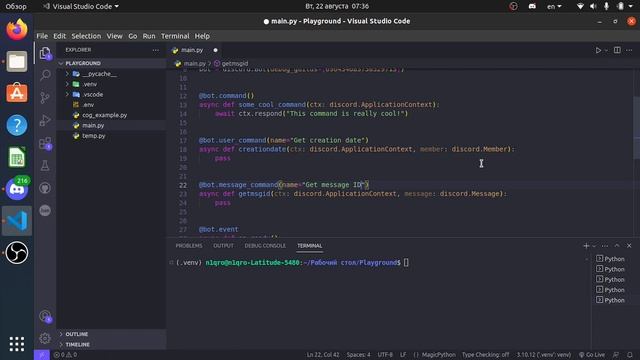
Task: Maximize the terminal panel size
Action: point(617,246)
